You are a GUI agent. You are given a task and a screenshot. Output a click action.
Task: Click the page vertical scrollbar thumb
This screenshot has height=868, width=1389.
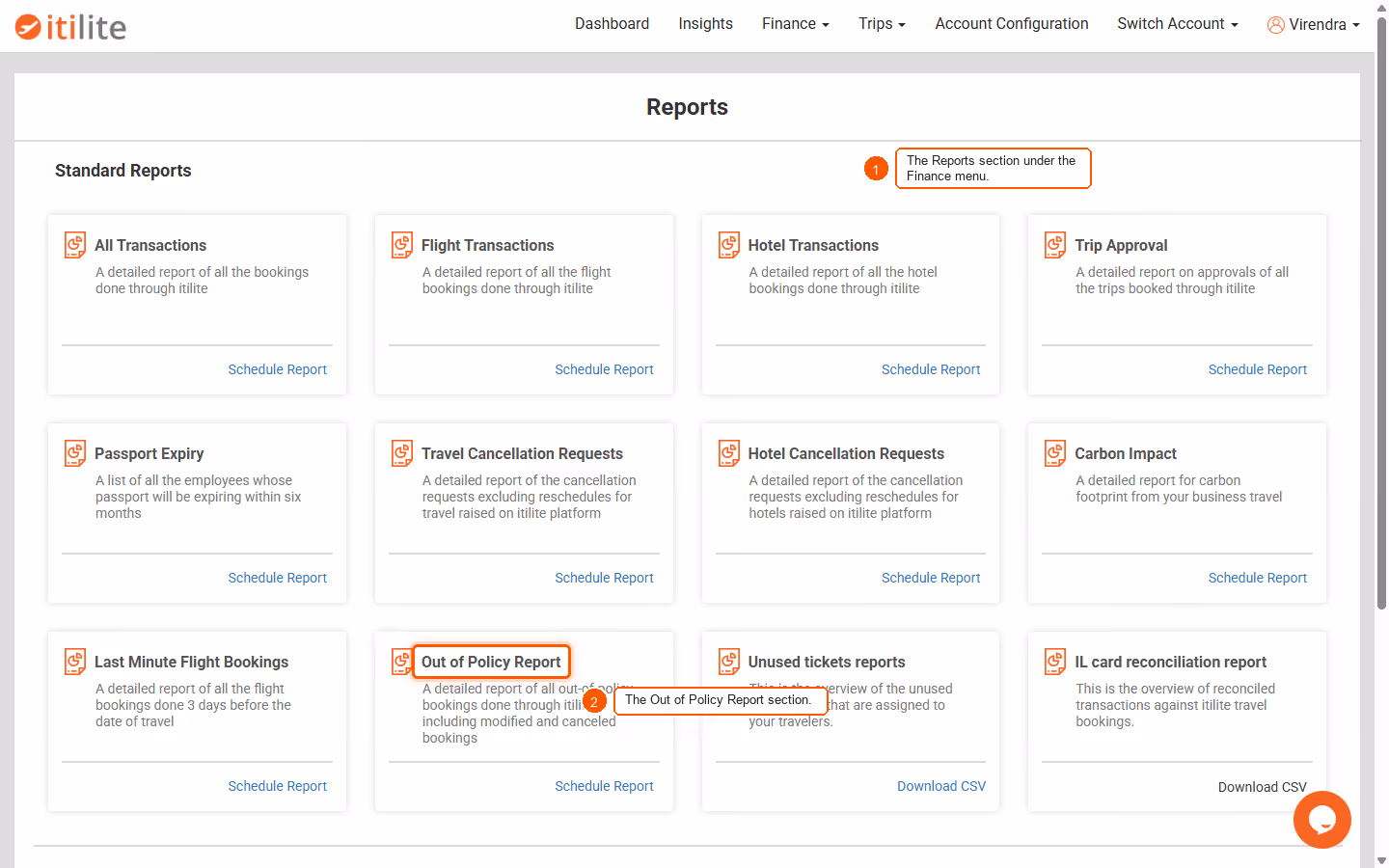coord(1381,313)
